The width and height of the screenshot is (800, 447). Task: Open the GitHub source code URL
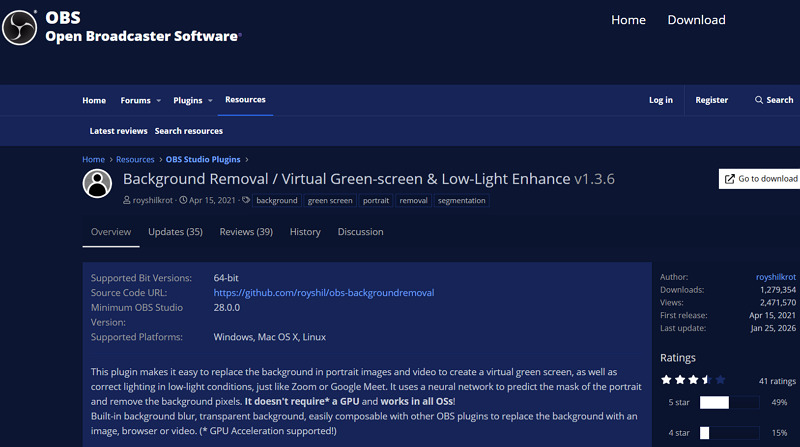point(323,293)
